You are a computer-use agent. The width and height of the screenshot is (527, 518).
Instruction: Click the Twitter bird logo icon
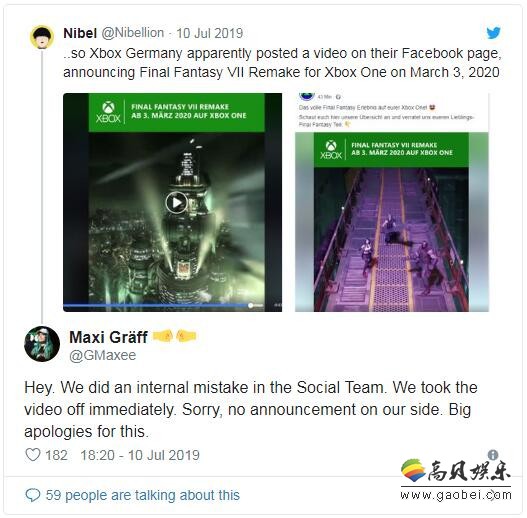point(493,33)
